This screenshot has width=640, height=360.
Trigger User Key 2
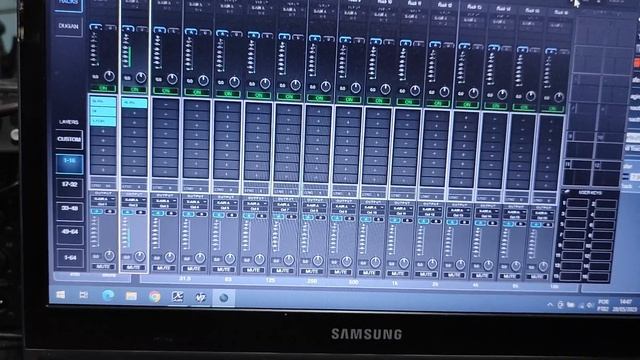click(606, 204)
